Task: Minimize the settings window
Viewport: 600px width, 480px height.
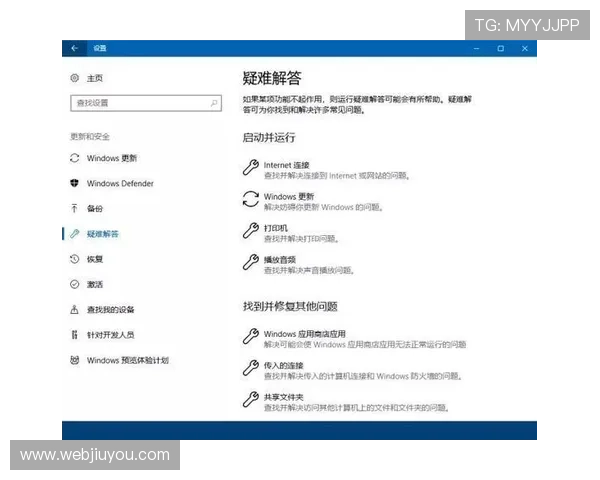Action: 476,48
